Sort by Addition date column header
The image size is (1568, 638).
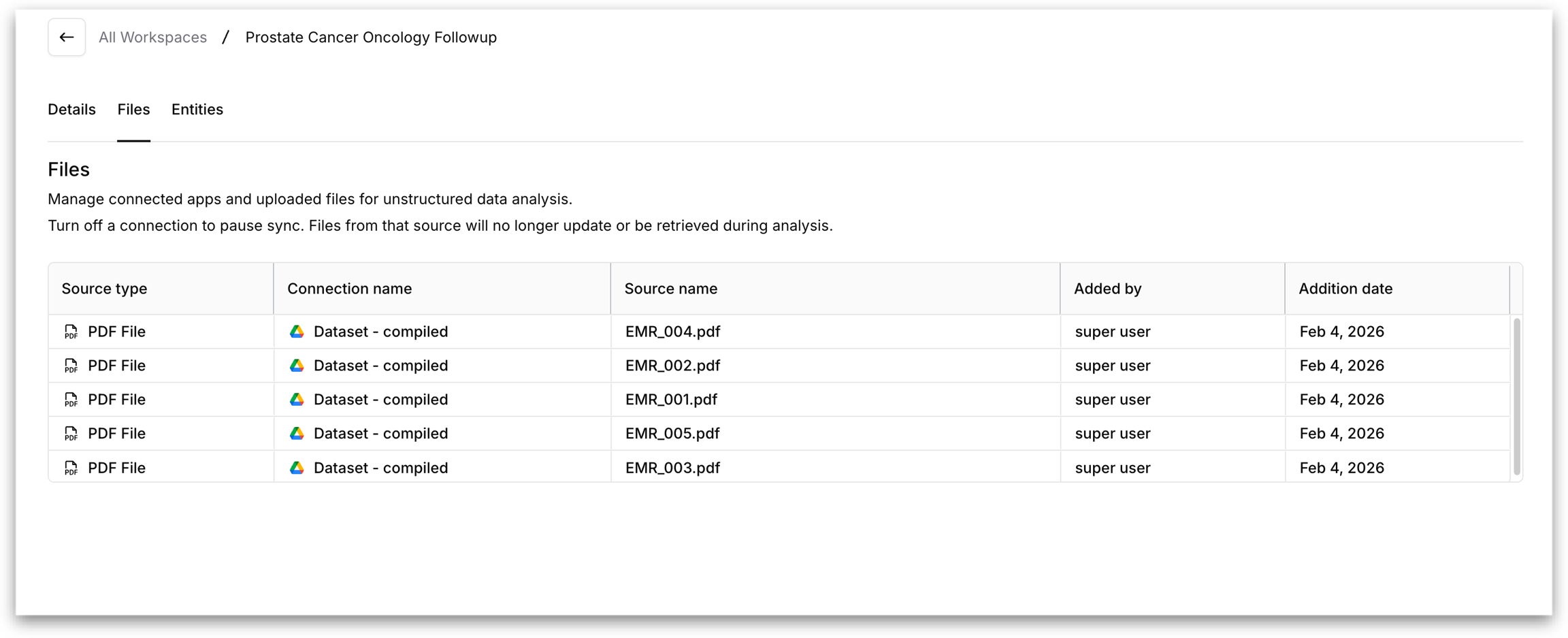coord(1345,289)
